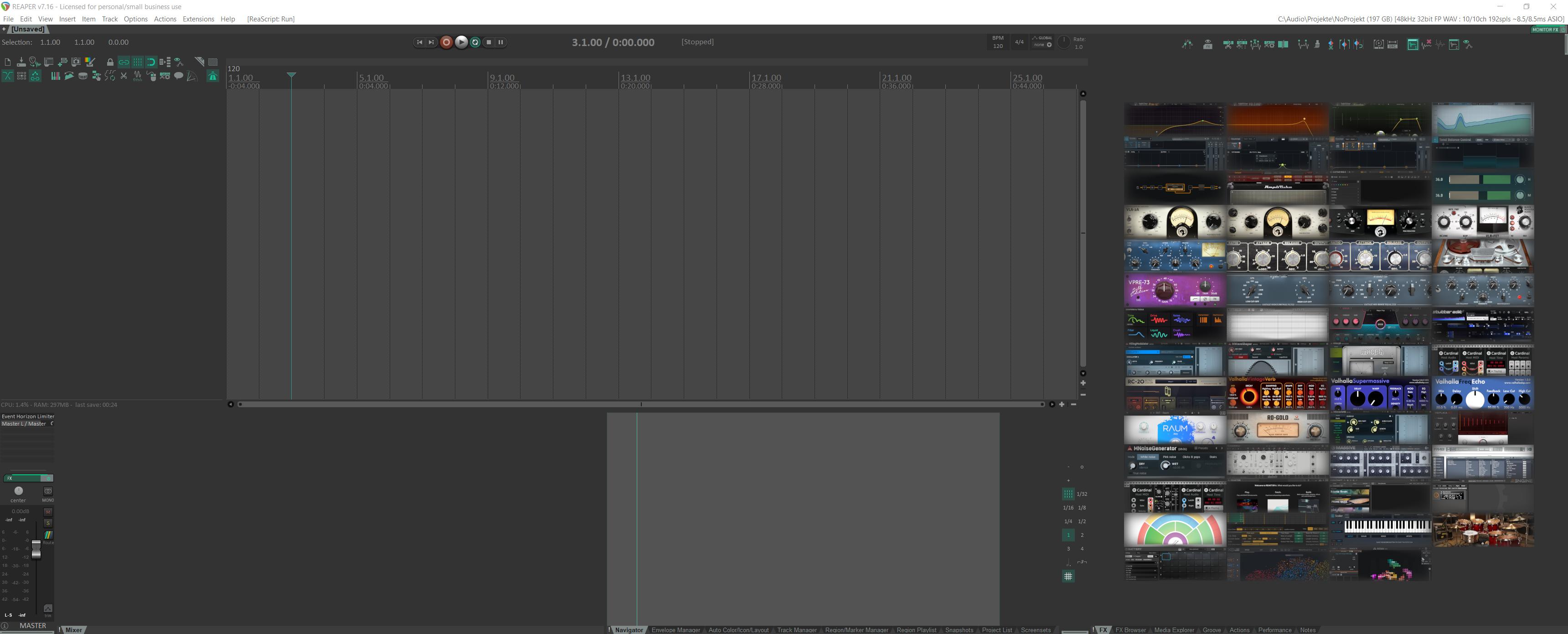Toggle snap magnet icon
This screenshot has width=1568, height=634.
pos(151,62)
